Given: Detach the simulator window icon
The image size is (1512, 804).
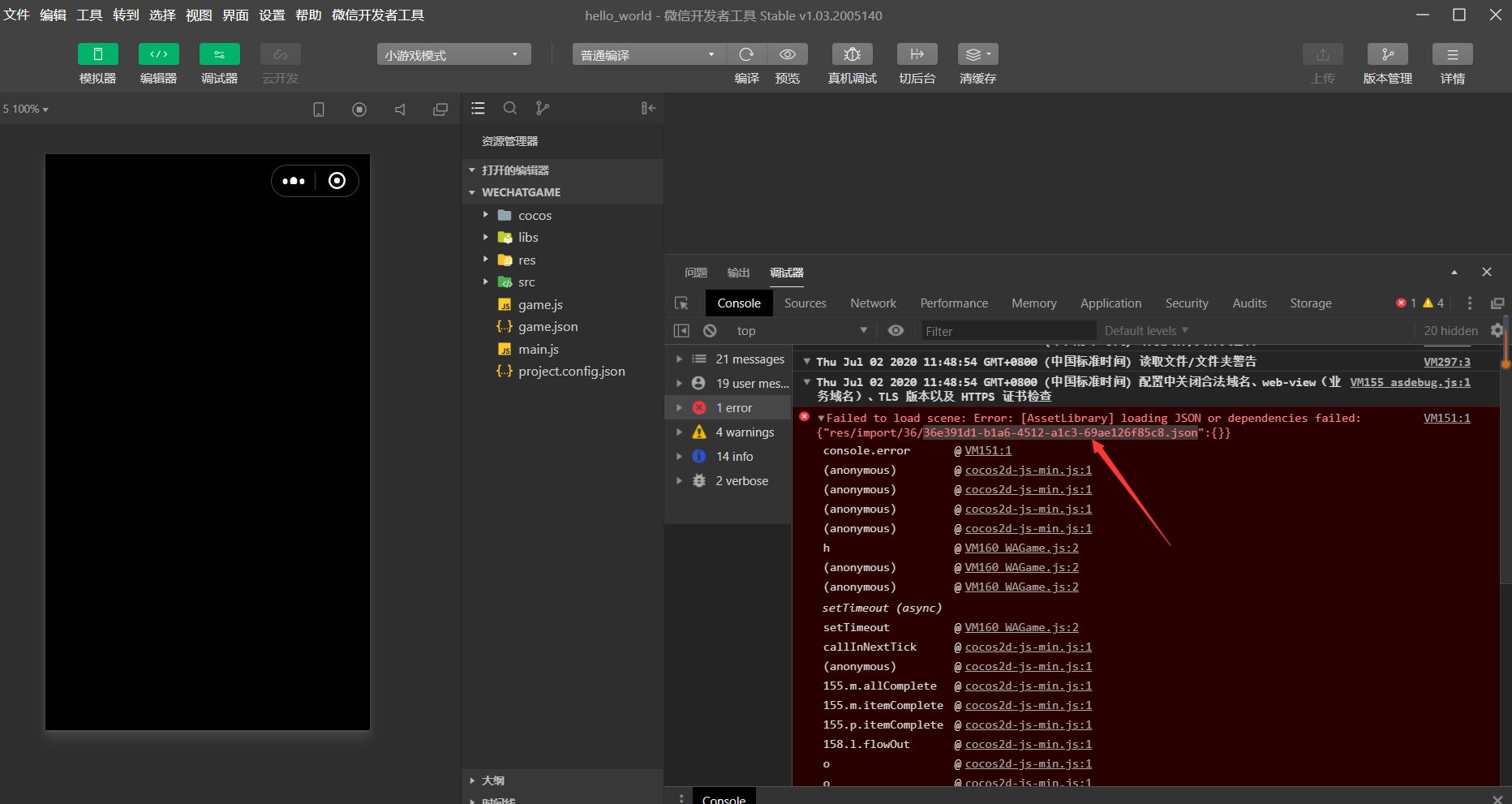Looking at the screenshot, I should [x=440, y=109].
